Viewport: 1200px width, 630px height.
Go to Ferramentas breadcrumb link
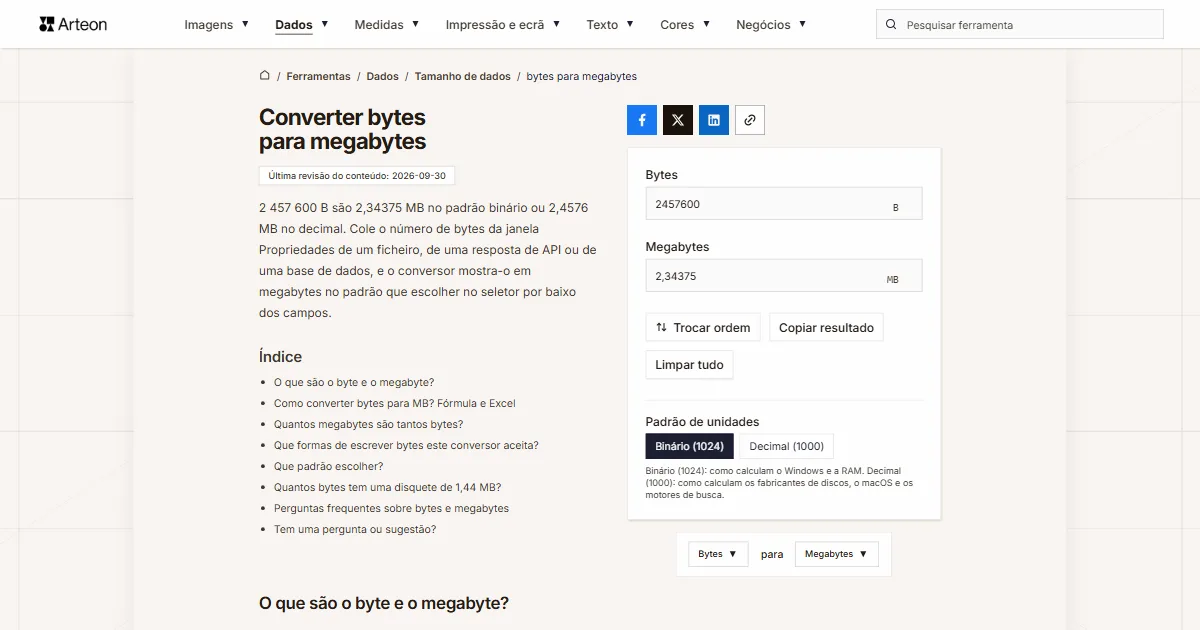[318, 76]
